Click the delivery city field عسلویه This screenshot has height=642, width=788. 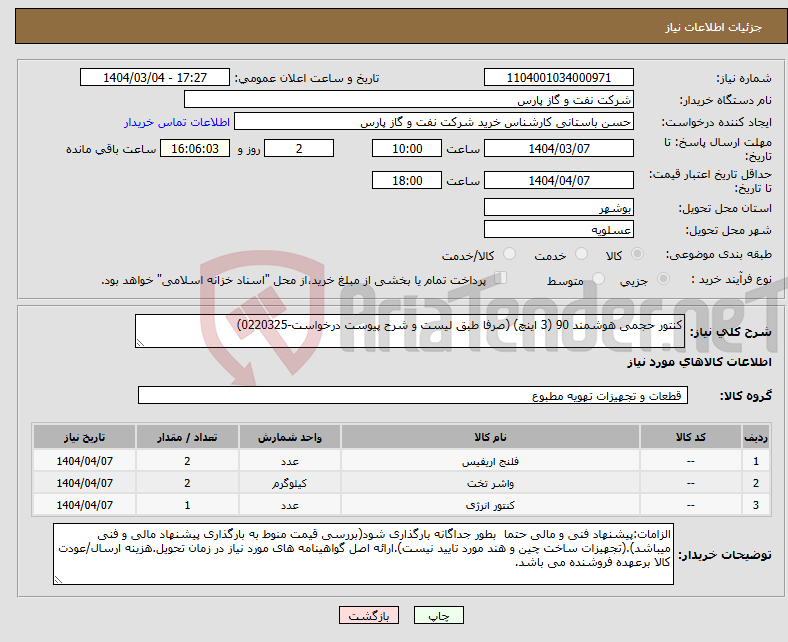(558, 229)
